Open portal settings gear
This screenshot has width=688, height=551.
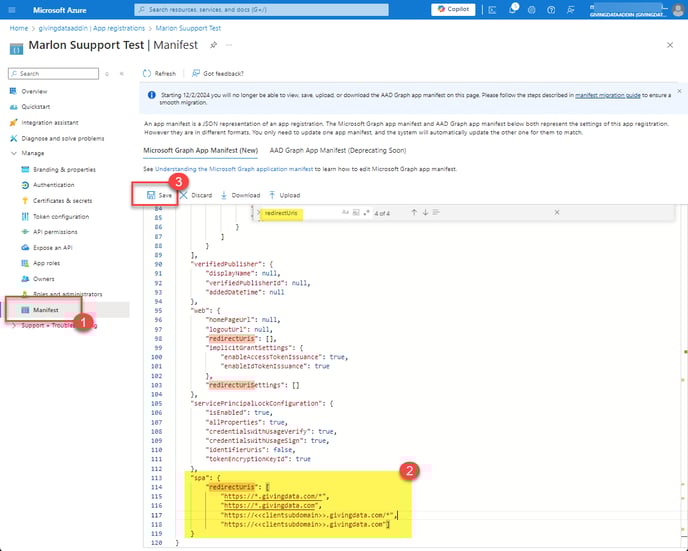[531, 10]
